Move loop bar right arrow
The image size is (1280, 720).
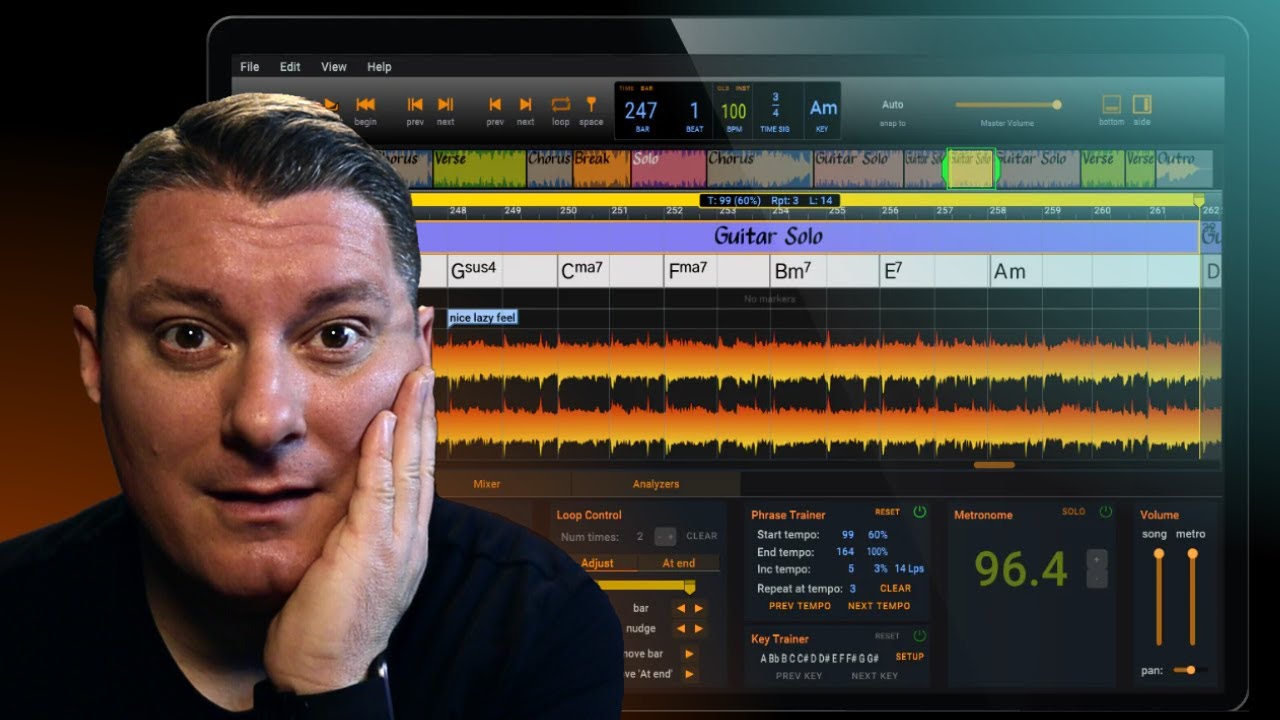pos(698,608)
